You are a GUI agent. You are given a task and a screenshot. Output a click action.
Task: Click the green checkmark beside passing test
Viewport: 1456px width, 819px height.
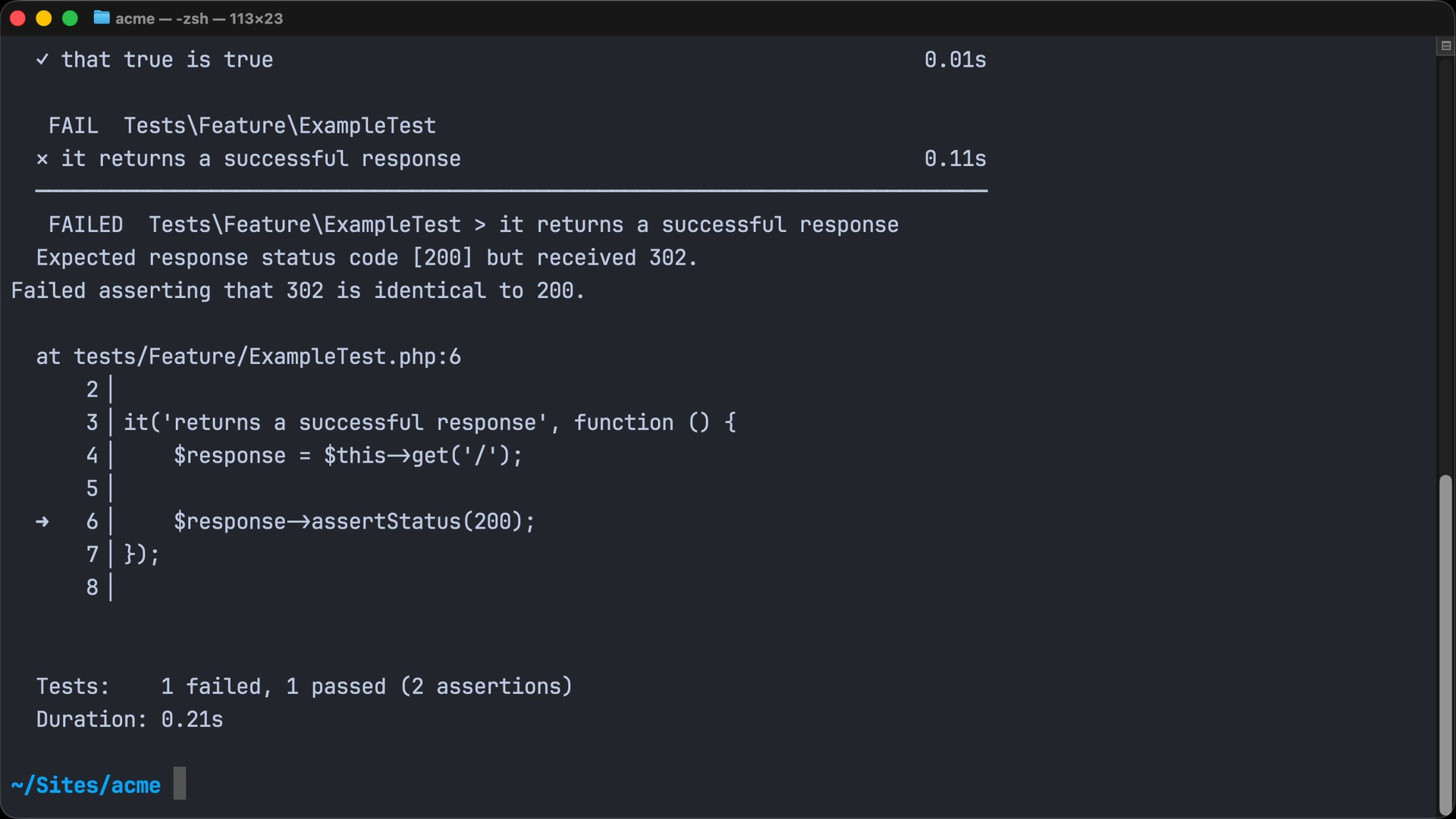42,60
